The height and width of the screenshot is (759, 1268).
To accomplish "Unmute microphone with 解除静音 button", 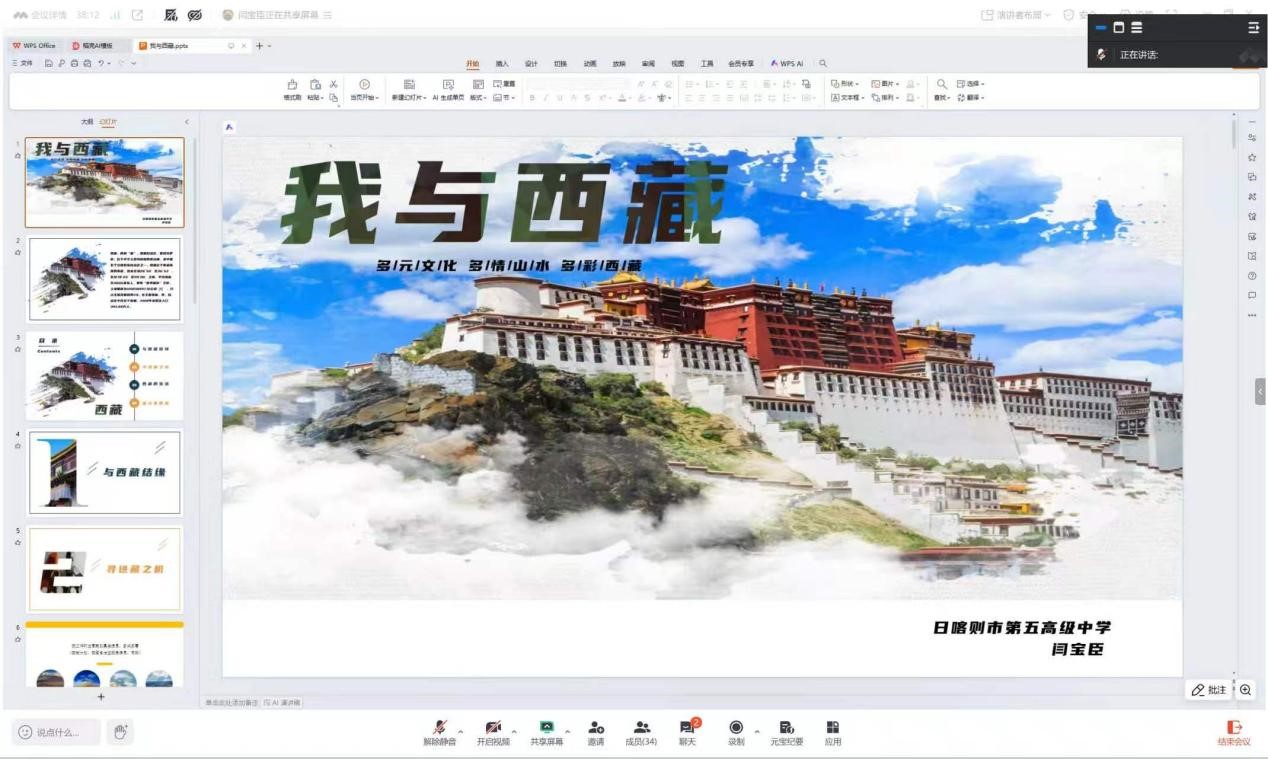I will (439, 733).
